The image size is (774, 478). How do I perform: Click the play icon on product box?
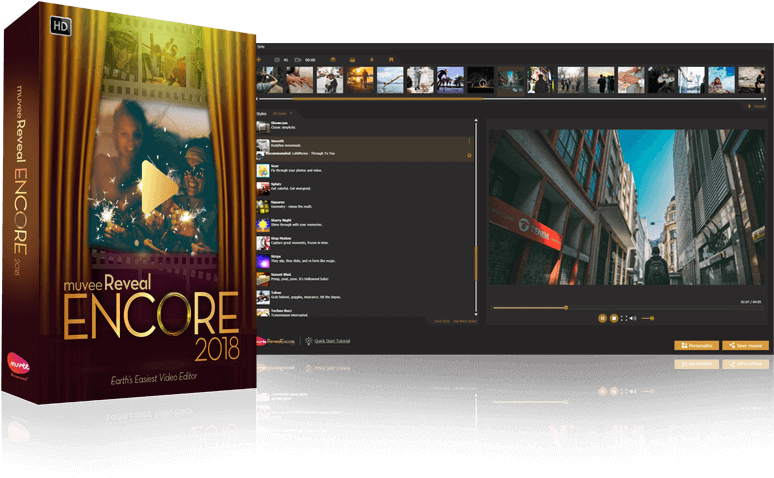[x=159, y=188]
